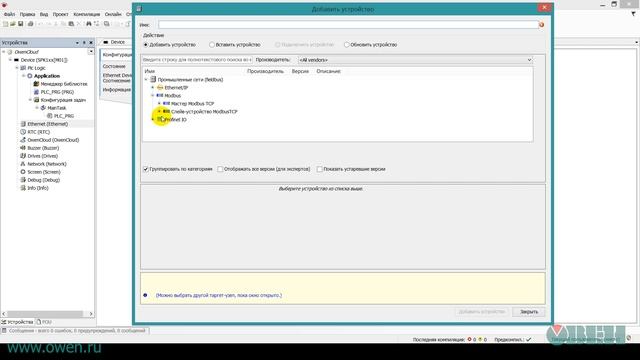
Task: Click the MainTask icon
Action: pyautogui.click(x=43, y=108)
